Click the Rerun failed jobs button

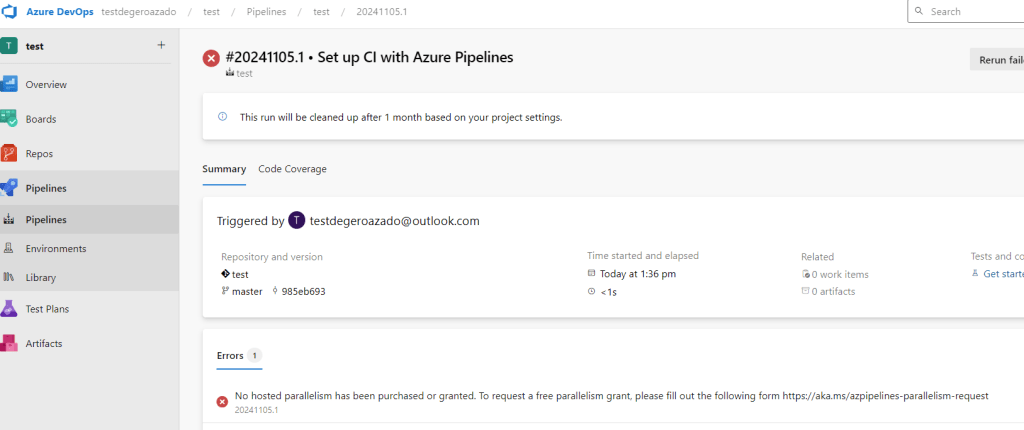pos(998,60)
